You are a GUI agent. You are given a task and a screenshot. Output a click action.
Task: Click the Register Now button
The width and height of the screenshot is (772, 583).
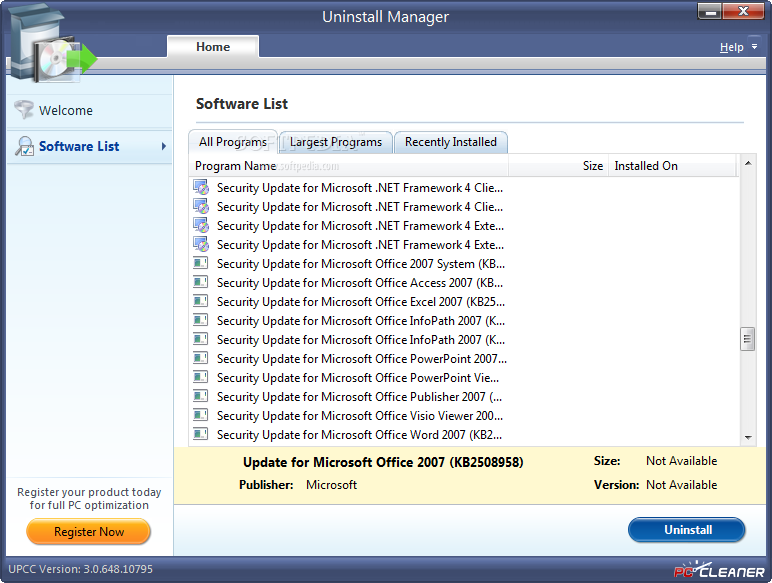coord(89,532)
